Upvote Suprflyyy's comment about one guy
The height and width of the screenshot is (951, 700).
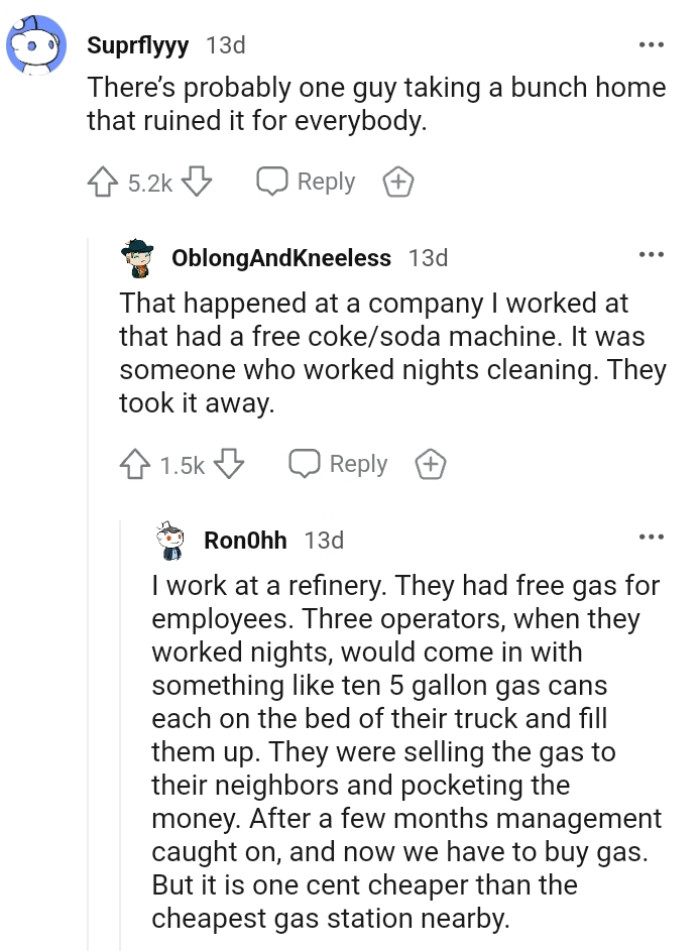101,181
